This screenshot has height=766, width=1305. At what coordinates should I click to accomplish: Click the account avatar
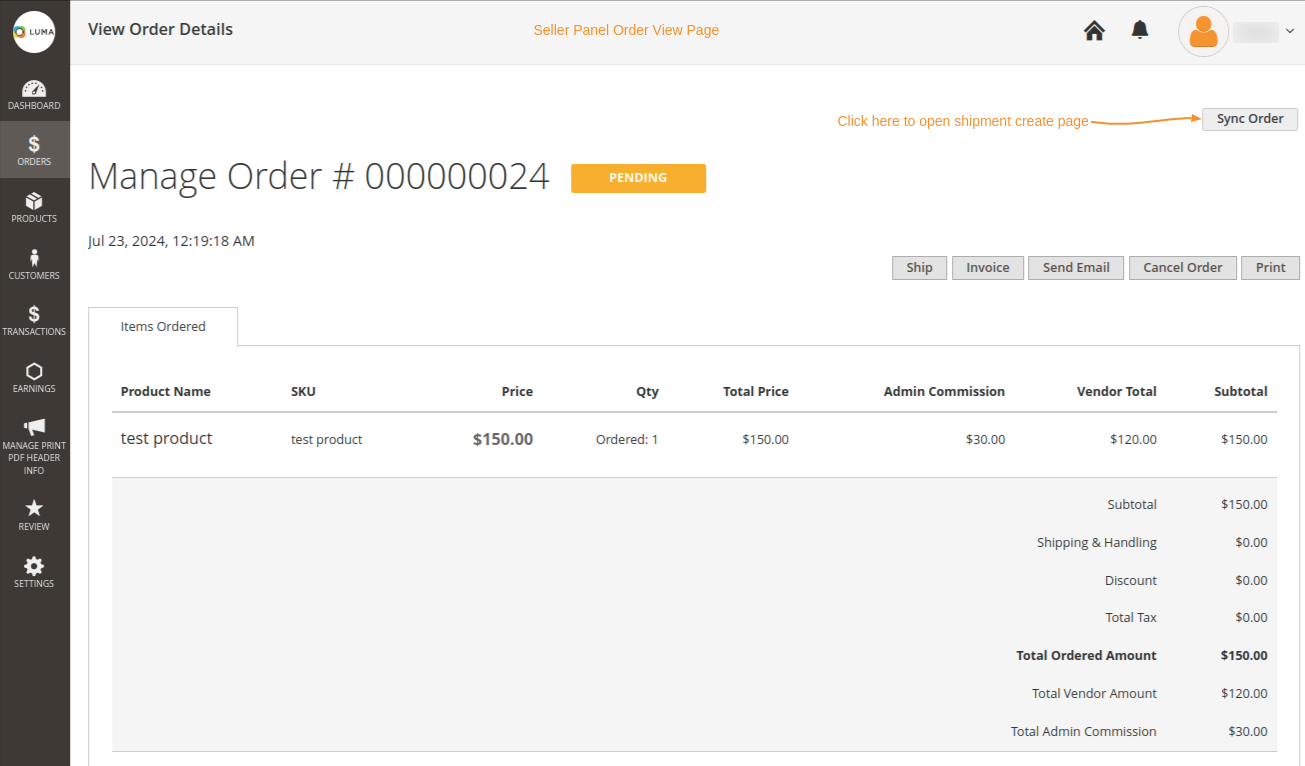1202,31
